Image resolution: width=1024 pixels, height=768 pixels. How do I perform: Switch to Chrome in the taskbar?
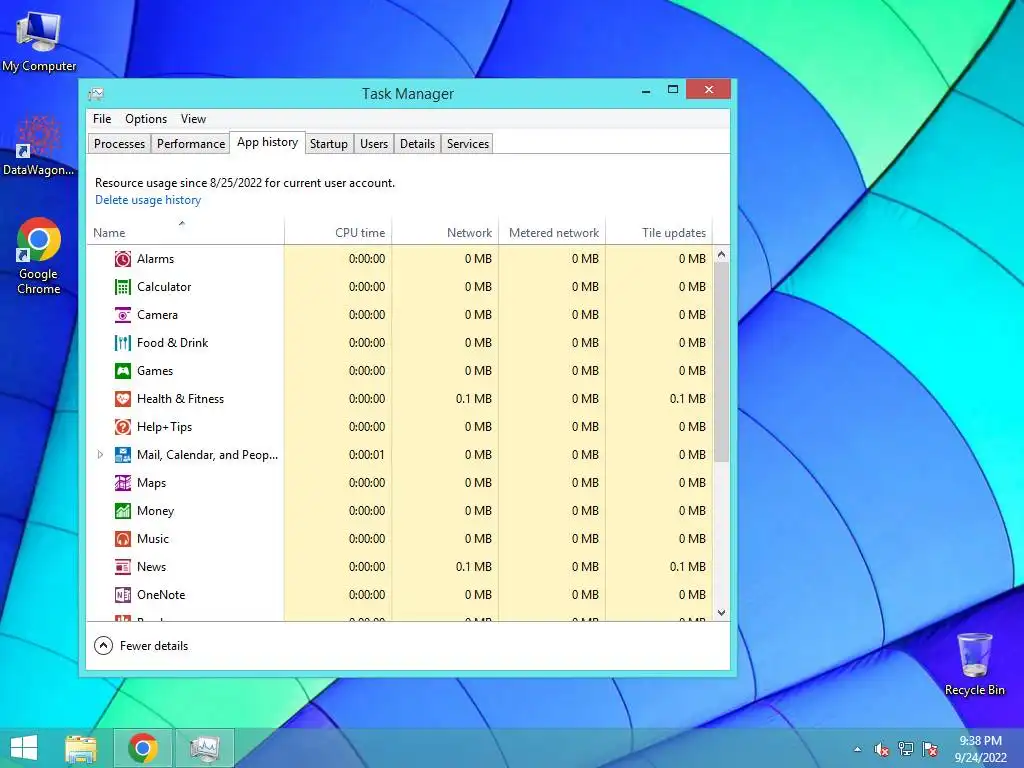[143, 748]
